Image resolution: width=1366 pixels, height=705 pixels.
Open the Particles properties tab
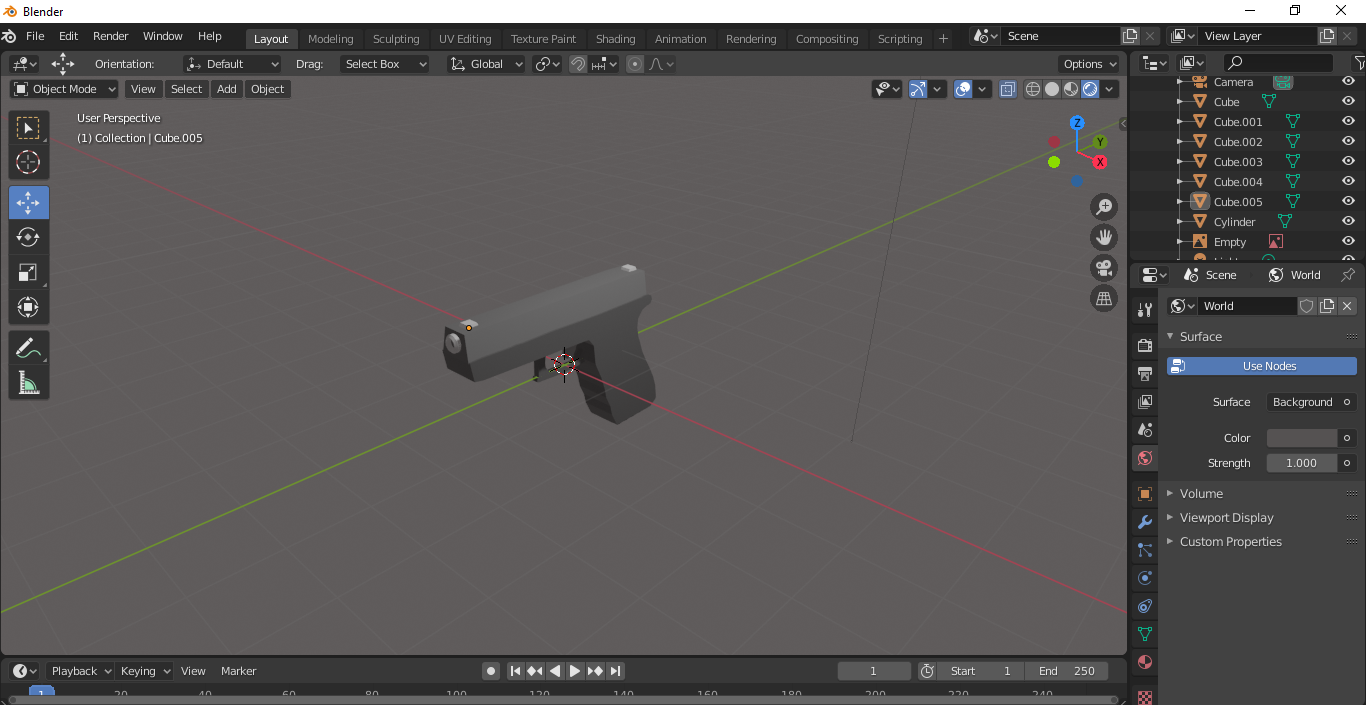1145,550
